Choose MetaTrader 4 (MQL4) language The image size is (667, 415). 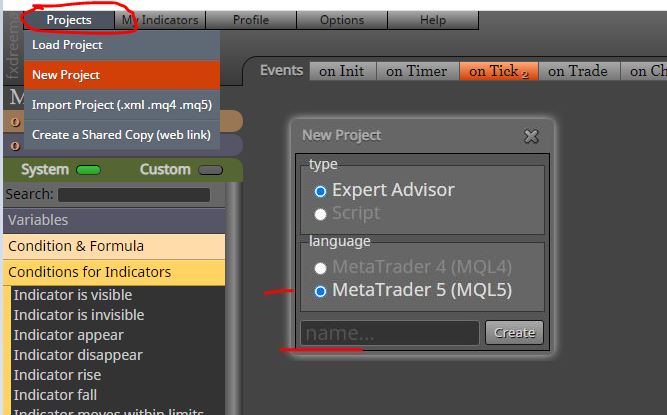click(320, 268)
